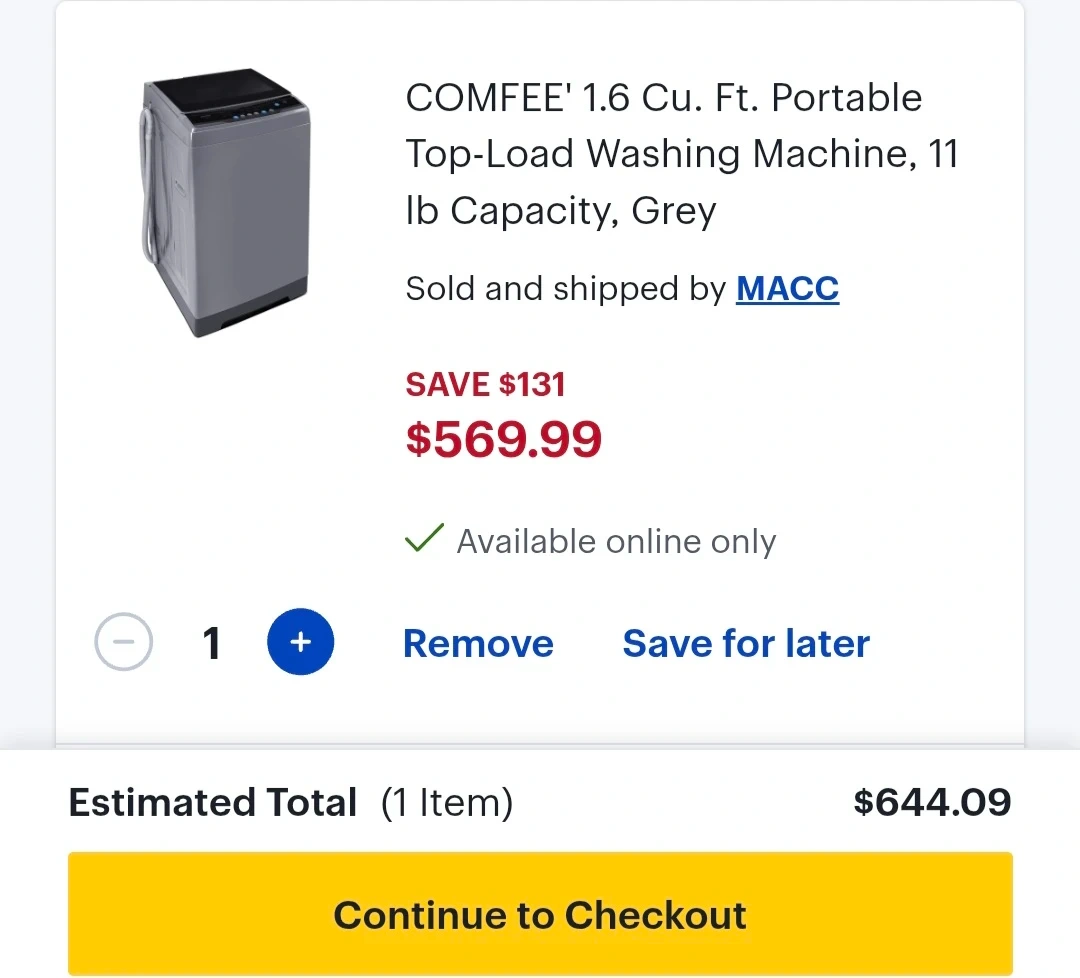
Task: Click the $569.99 item price
Action: tap(504, 440)
